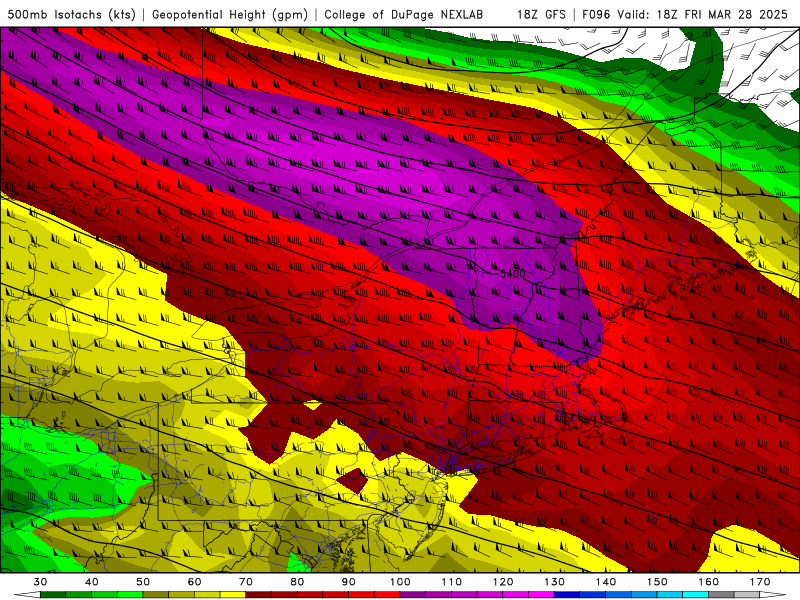Viewport: 800px width, 600px height.
Task: Click the color scale label '150'
Action: [x=657, y=582]
